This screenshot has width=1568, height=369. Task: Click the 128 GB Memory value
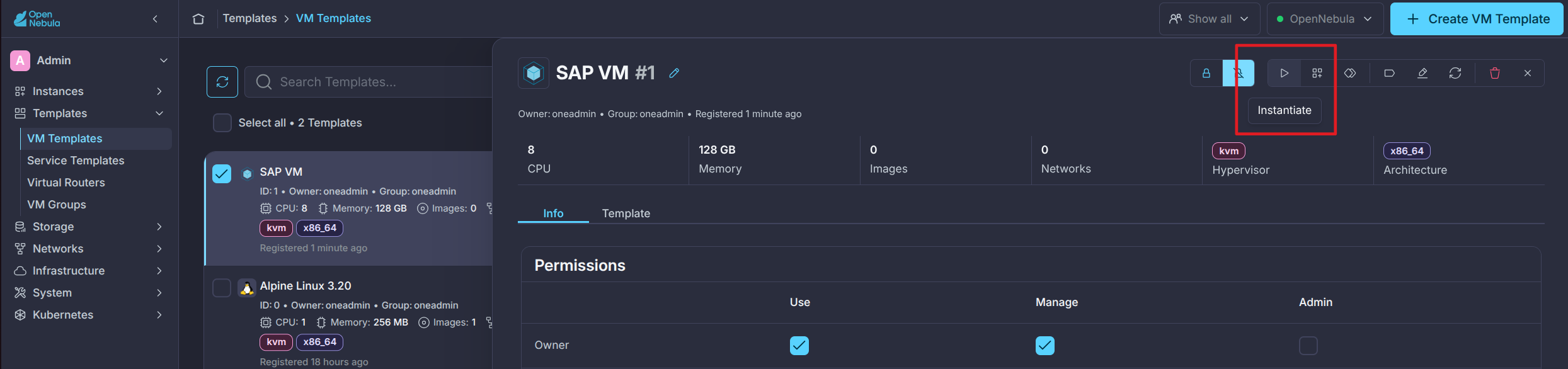click(x=717, y=150)
